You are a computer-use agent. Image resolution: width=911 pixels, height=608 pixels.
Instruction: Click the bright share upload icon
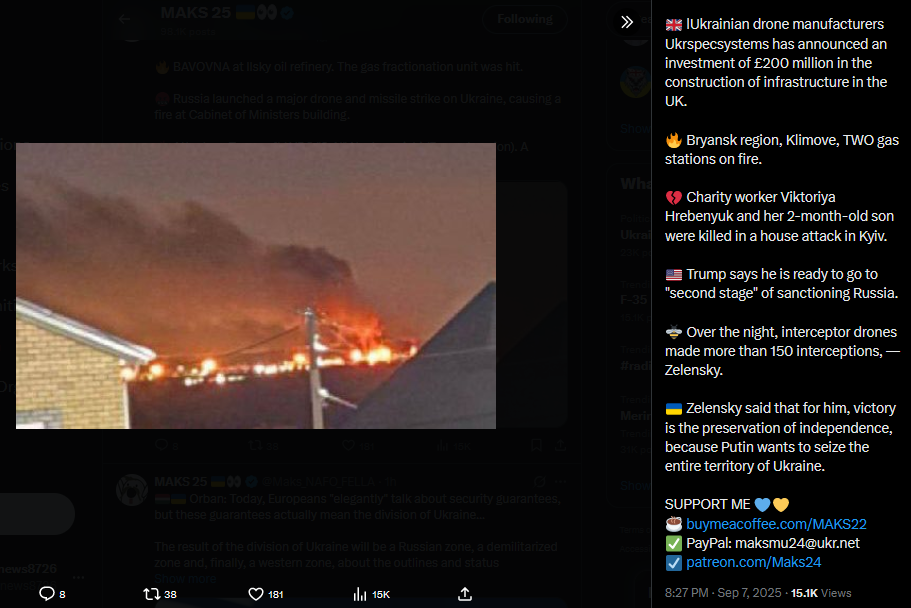click(x=465, y=593)
